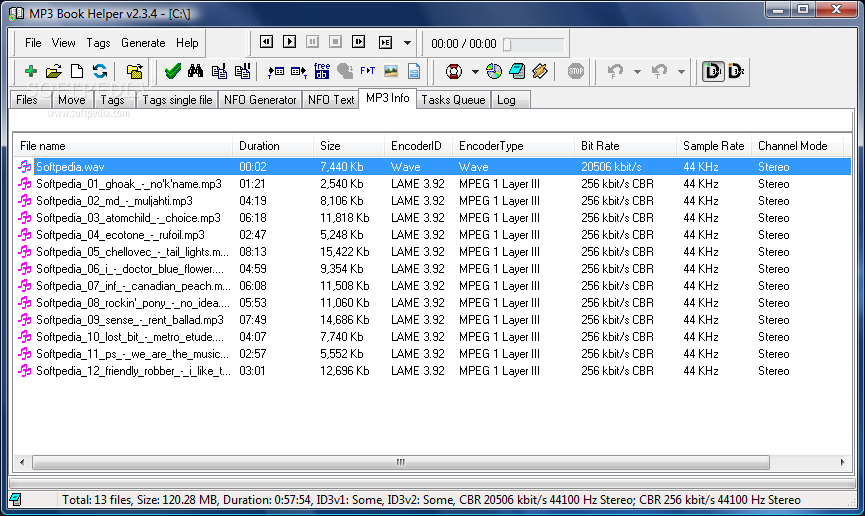Sort by the Size column header
865x516 pixels.
coord(349,146)
